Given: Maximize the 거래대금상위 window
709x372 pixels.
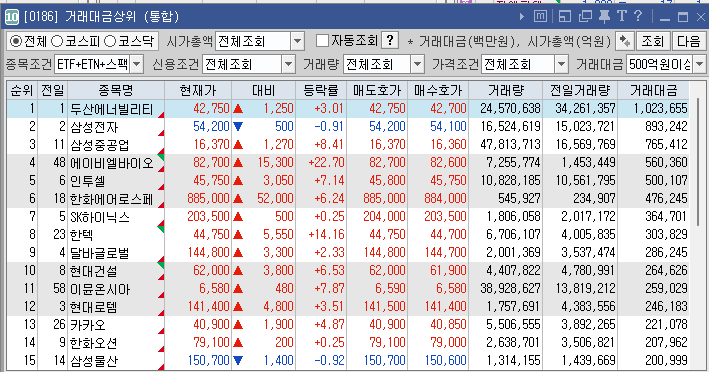Looking at the screenshot, I should 683,17.
